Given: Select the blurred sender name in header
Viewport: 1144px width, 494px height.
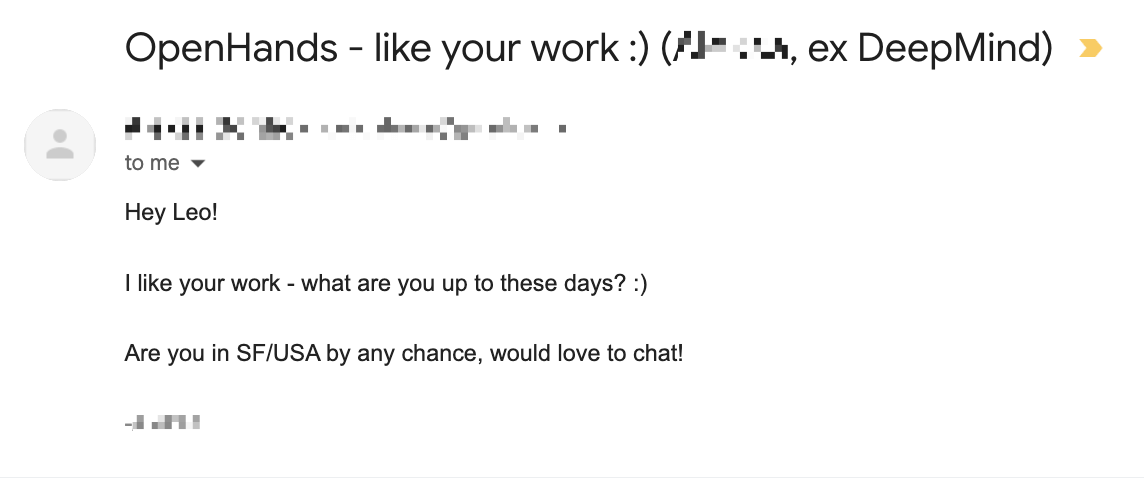Looking at the screenshot, I should click(209, 129).
